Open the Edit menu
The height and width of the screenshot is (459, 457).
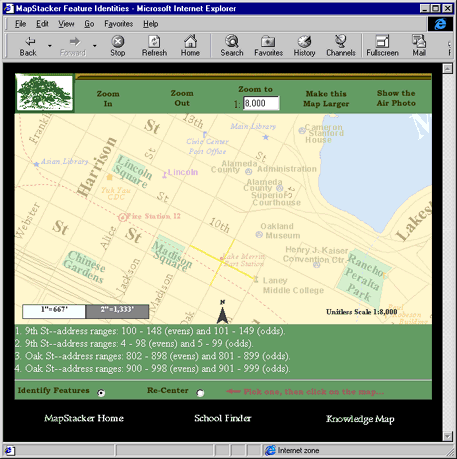pos(42,24)
